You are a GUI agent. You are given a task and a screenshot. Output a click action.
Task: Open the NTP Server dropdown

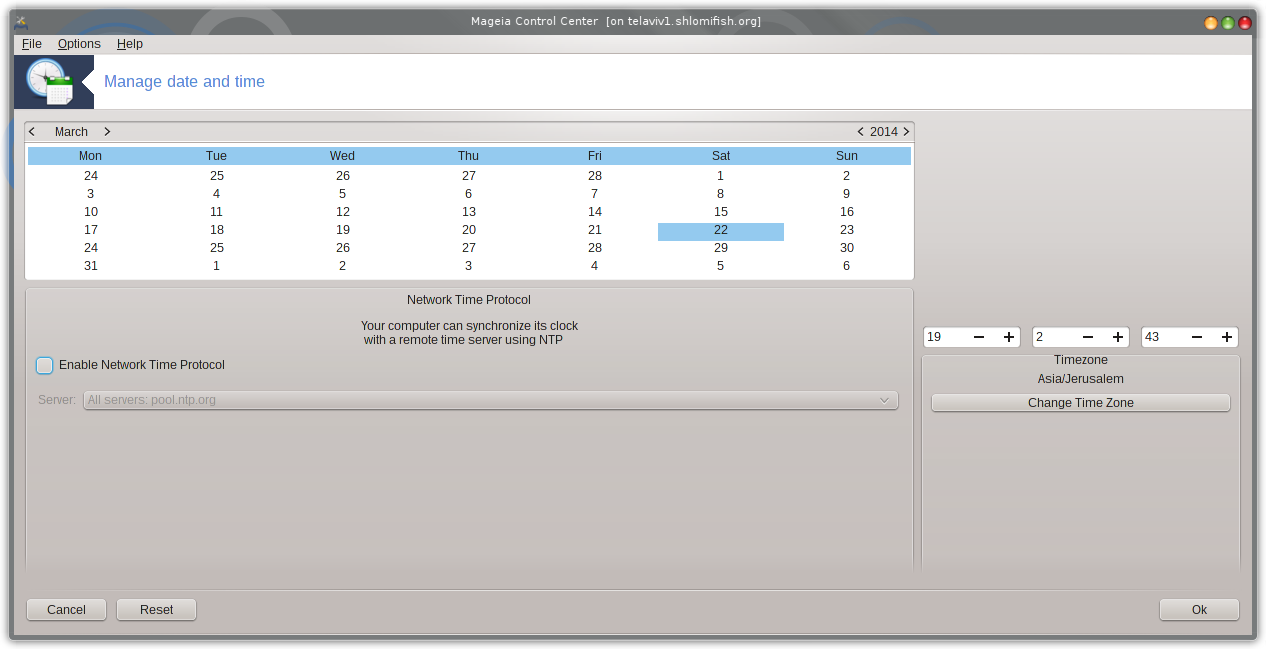click(x=491, y=400)
